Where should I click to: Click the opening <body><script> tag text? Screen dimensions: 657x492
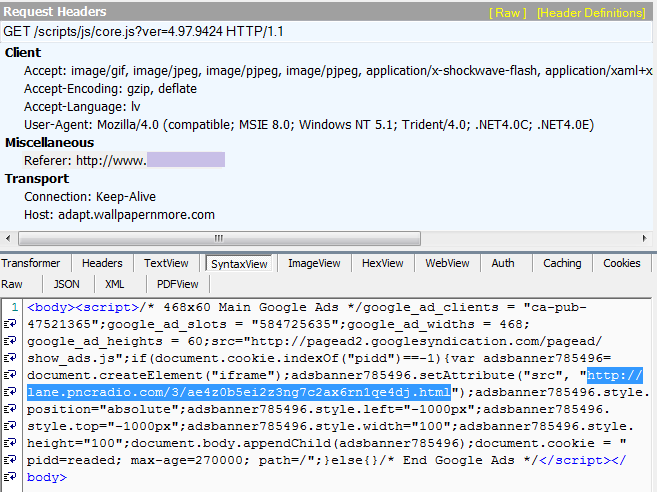tap(83, 307)
